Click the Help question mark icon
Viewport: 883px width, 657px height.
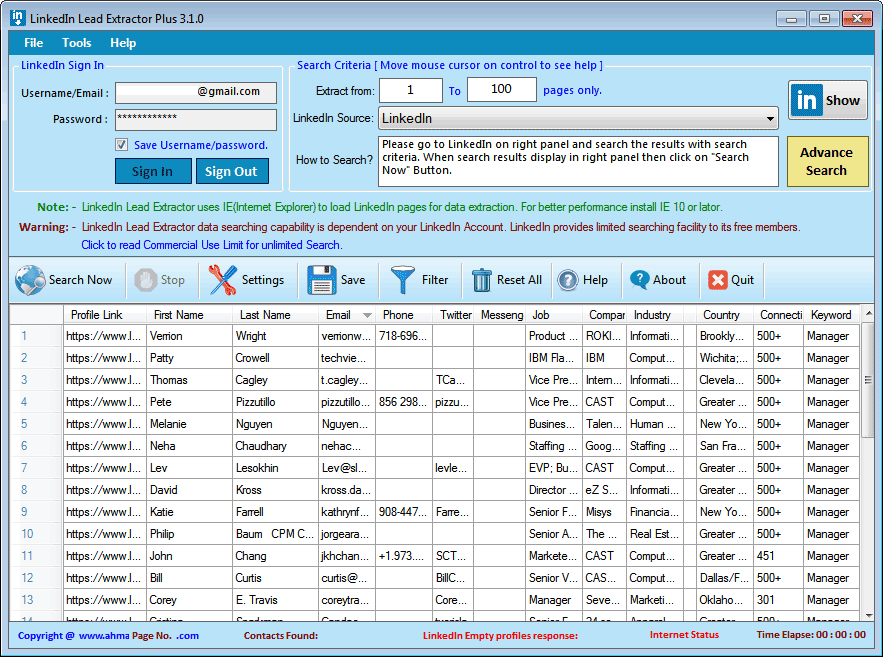click(568, 280)
